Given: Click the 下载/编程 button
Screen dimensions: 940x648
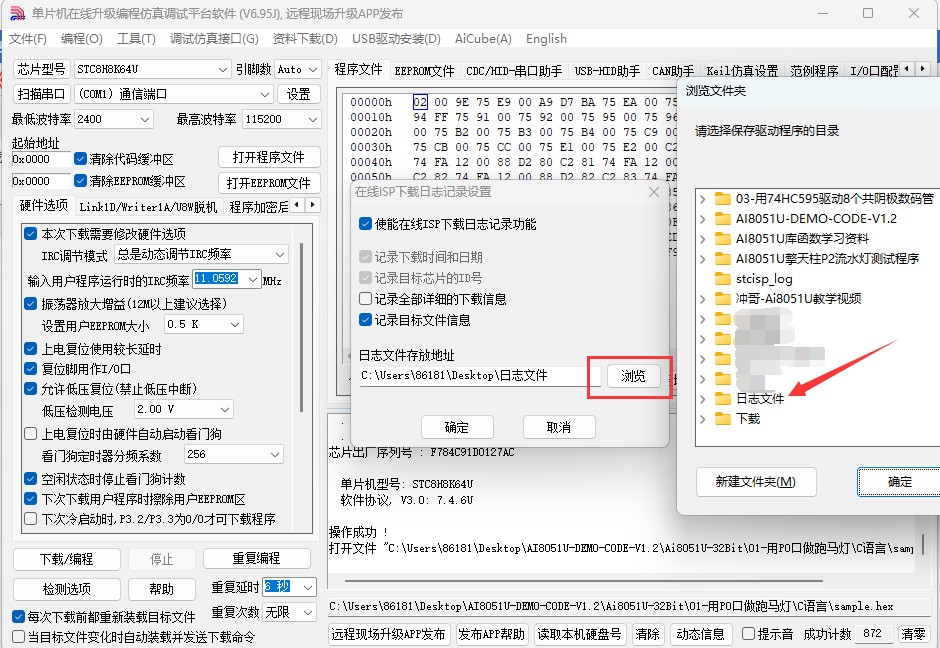Looking at the screenshot, I should click(67, 559).
